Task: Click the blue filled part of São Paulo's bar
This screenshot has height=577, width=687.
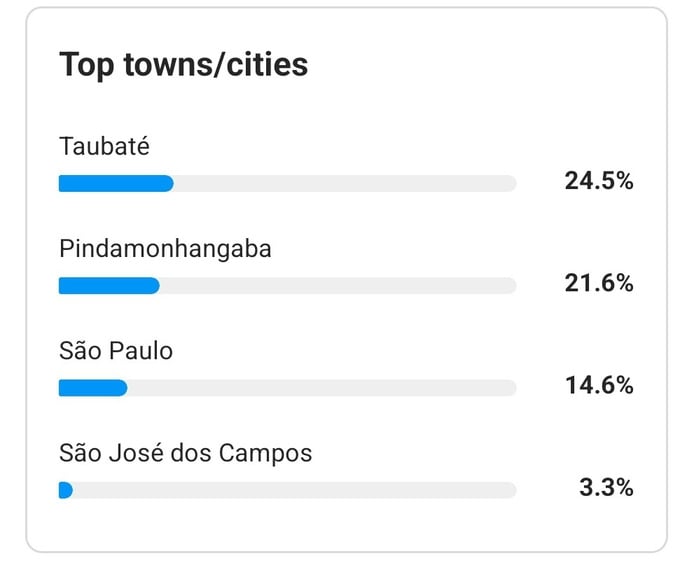Action: point(92,388)
